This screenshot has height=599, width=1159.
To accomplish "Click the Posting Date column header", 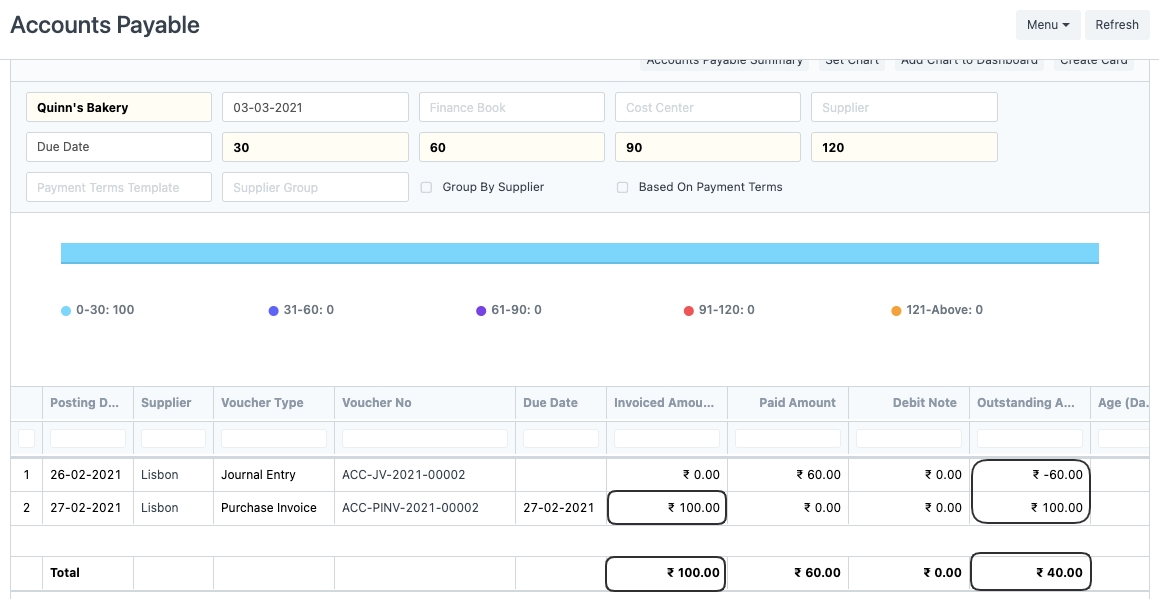I will pos(85,403).
